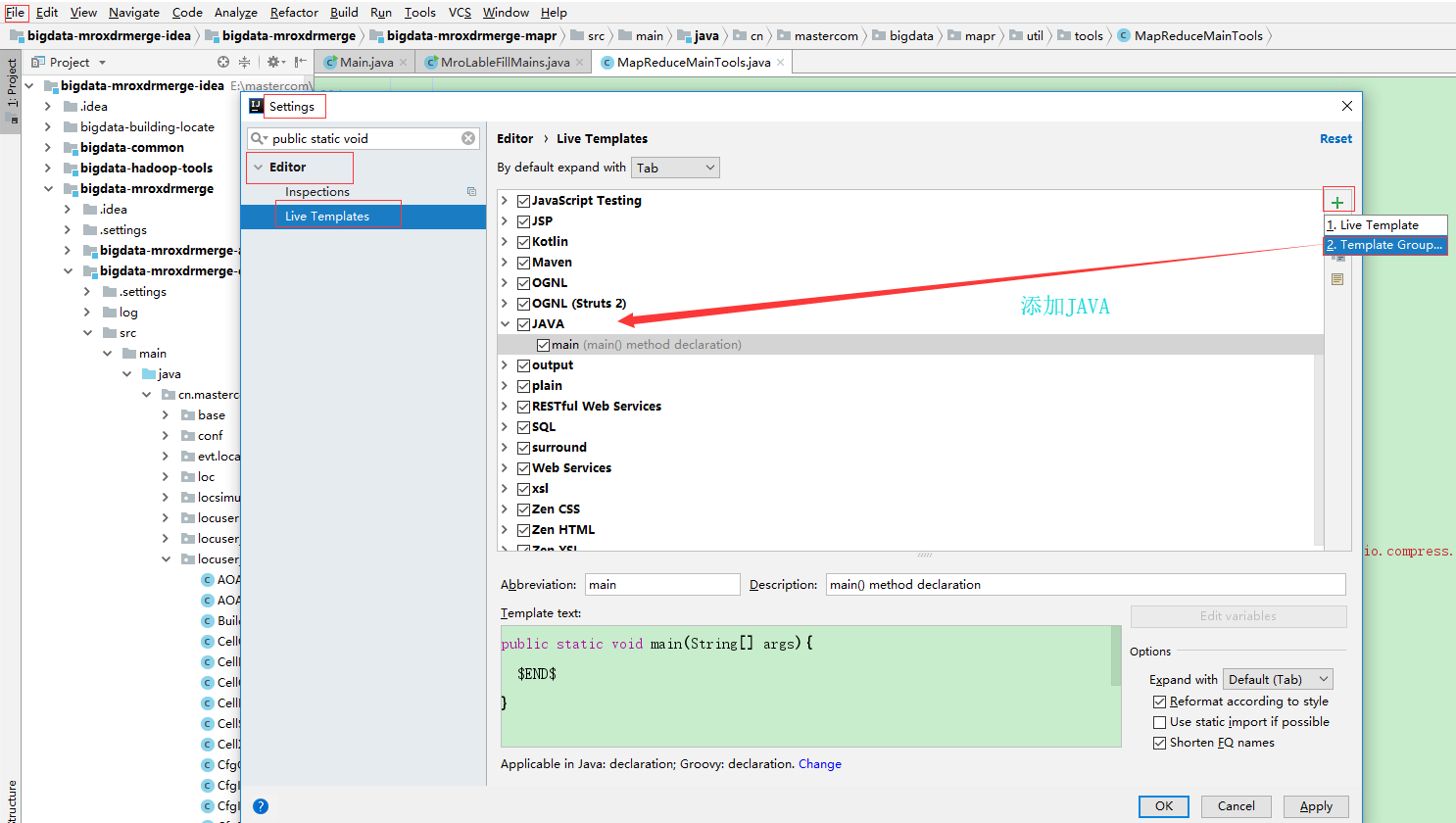Click the bigdata-common module folder icon
The height and width of the screenshot is (823, 1456).
(71, 148)
